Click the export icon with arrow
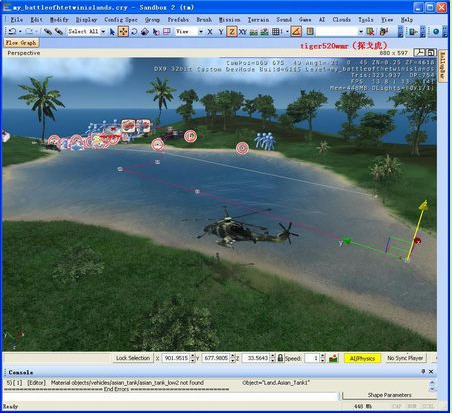 pos(413,32)
